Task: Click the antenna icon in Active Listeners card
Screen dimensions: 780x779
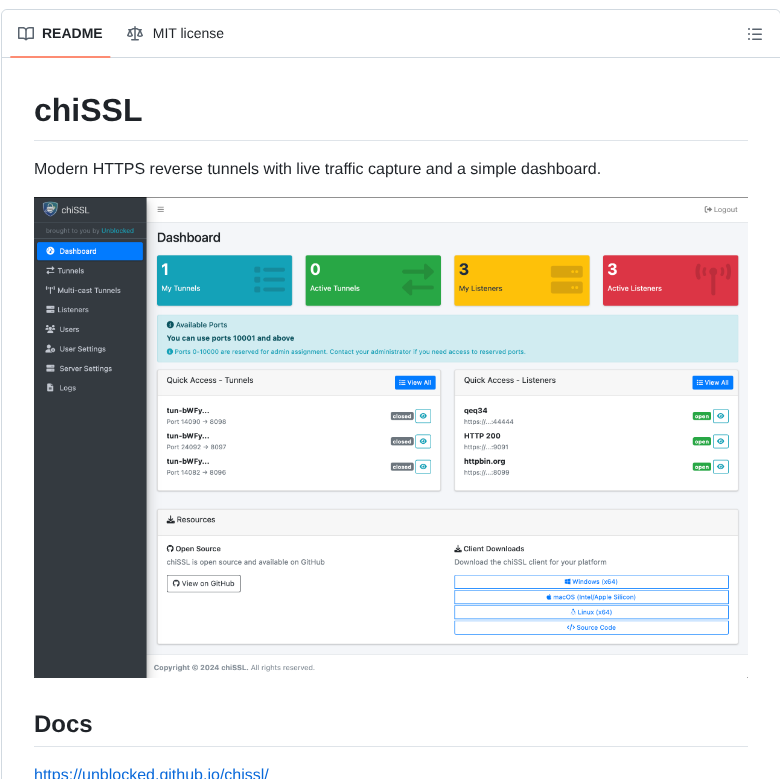Action: pyautogui.click(x=713, y=280)
